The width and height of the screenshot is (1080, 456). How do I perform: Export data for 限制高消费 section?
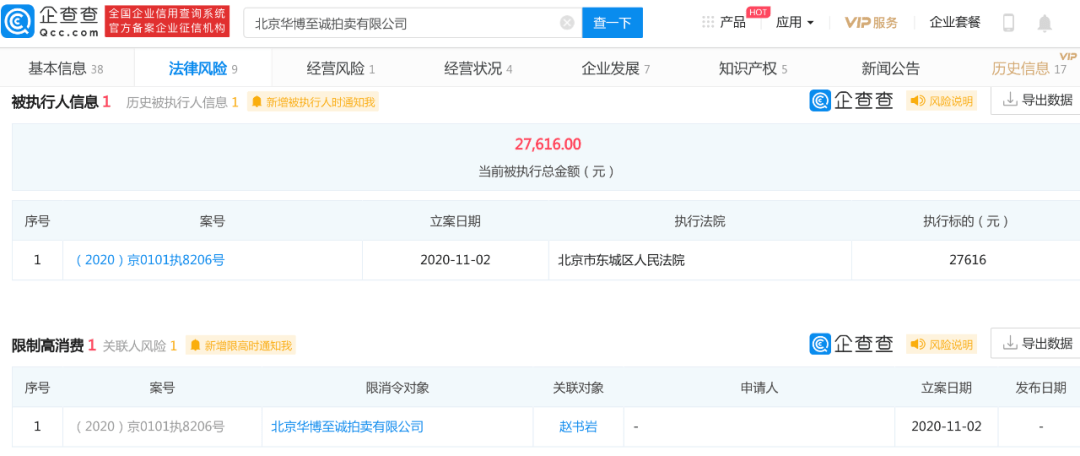coord(1037,343)
